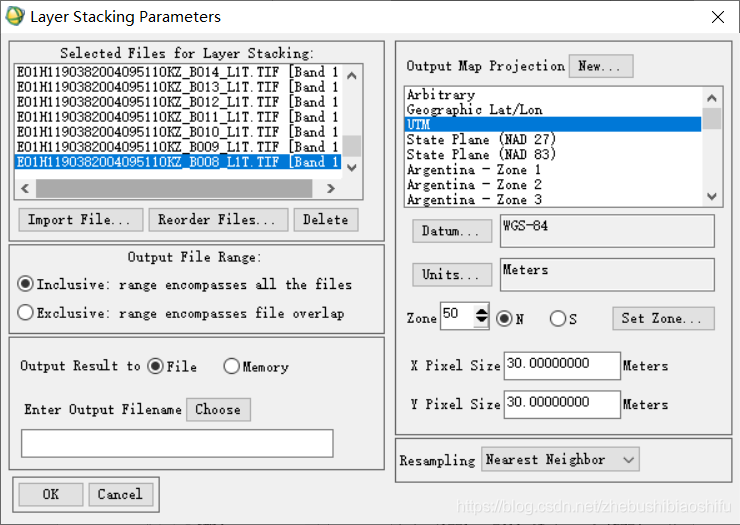Click the file list horizontal scrollbar thumb
This screenshot has width=740, height=525.
tap(174, 188)
